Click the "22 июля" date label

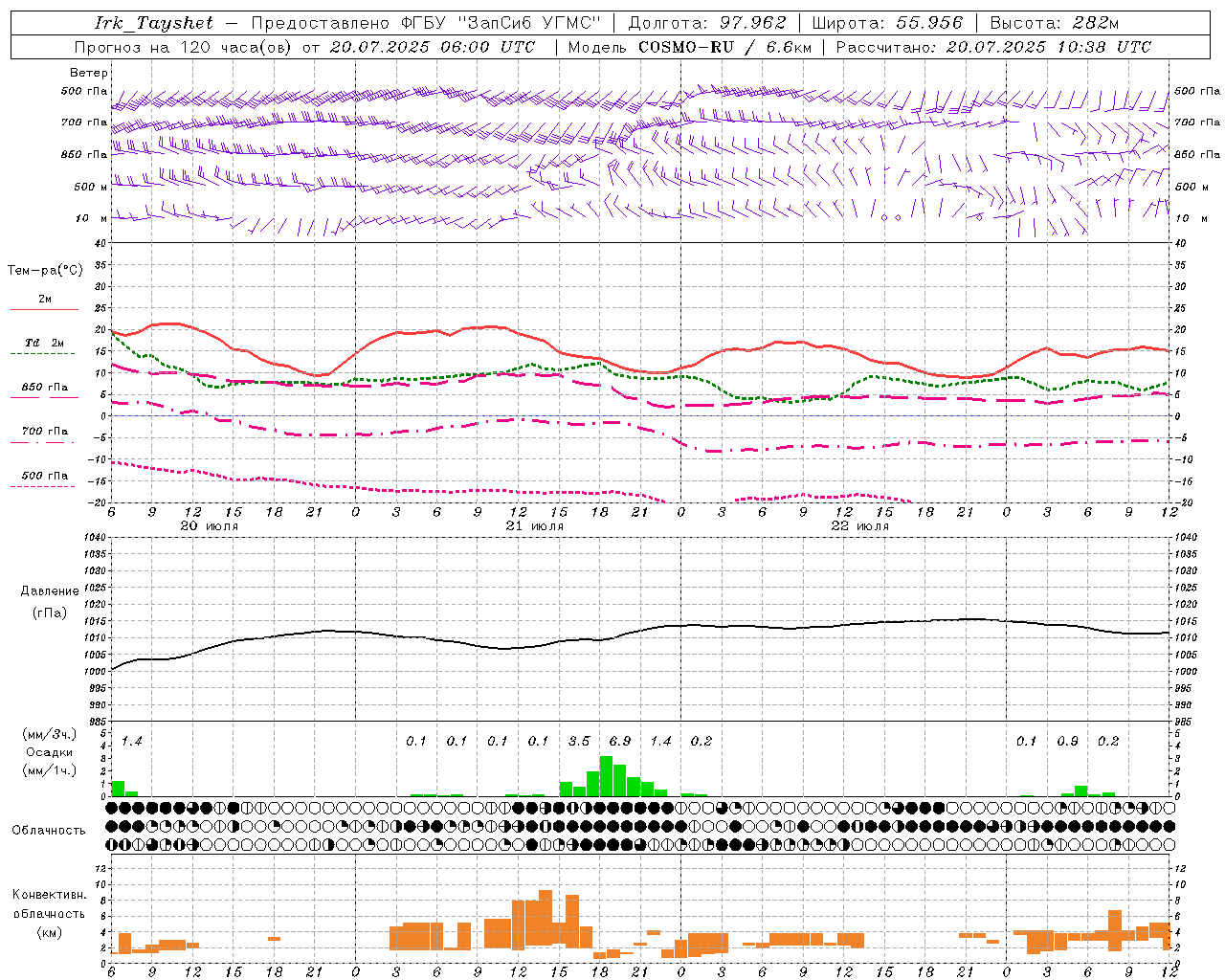(x=860, y=525)
